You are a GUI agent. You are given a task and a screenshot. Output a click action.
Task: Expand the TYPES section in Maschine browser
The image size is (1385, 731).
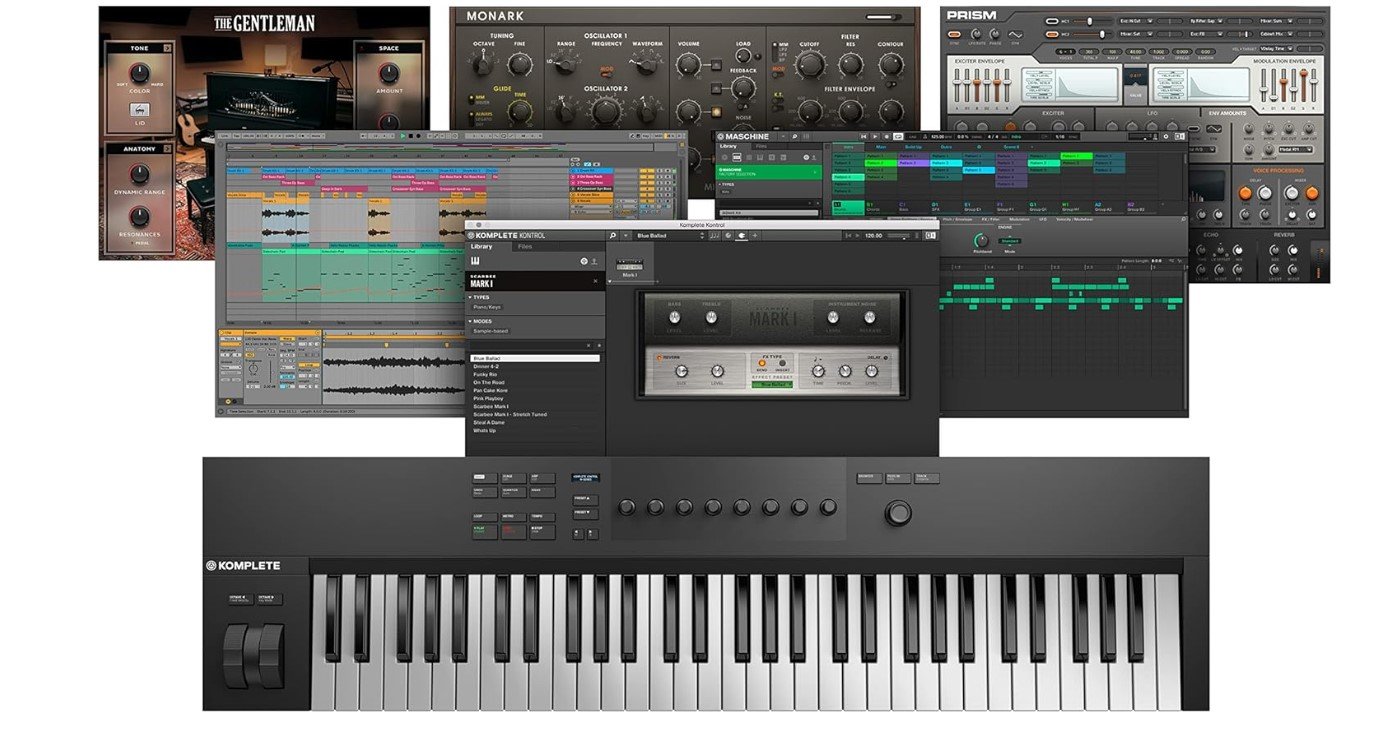click(720, 184)
